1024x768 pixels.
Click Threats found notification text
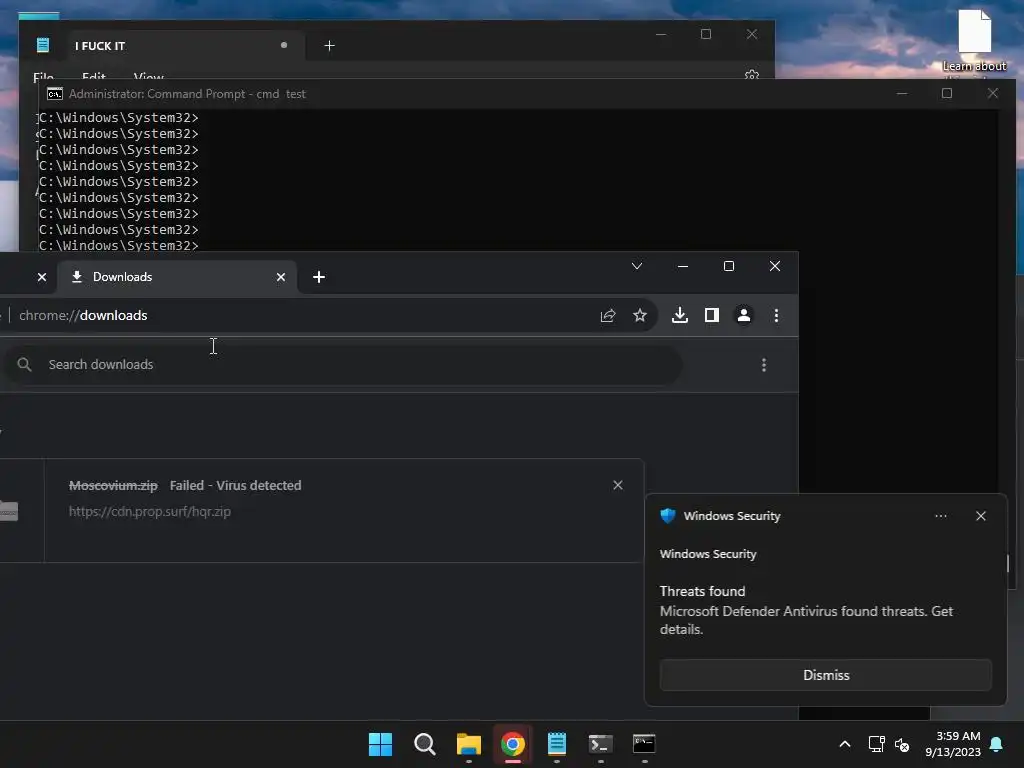click(702, 591)
